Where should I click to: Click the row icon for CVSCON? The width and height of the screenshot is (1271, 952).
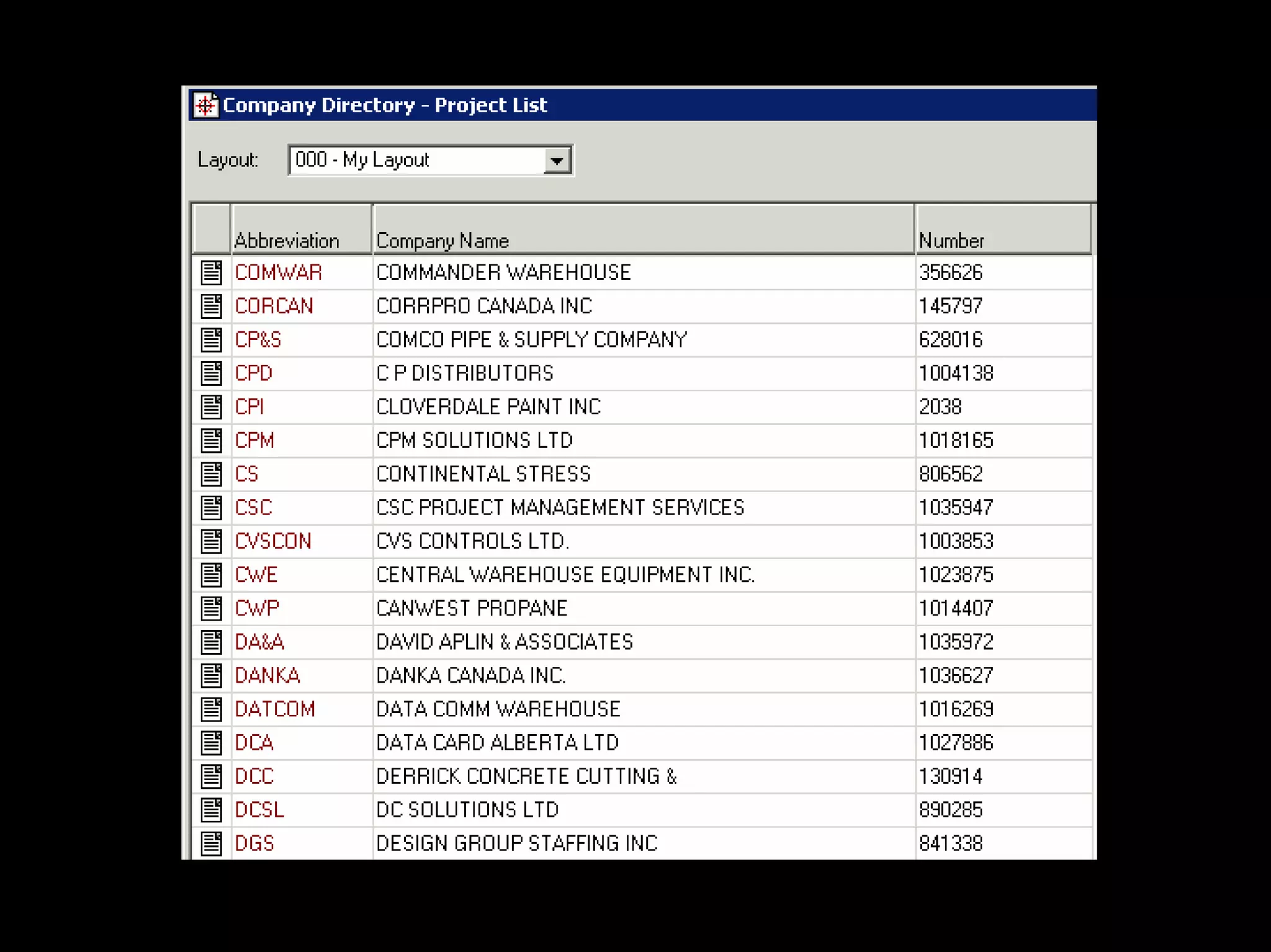pyautogui.click(x=211, y=541)
